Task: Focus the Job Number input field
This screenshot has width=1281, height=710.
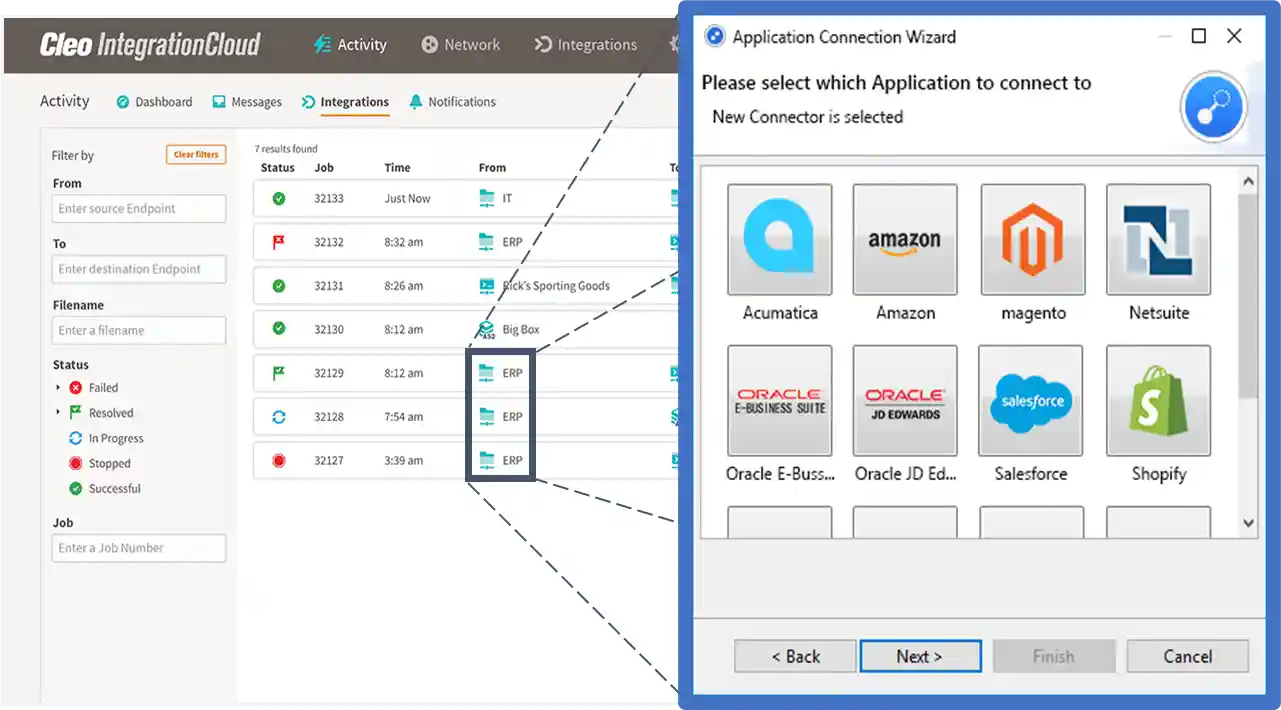Action: pyautogui.click(x=139, y=548)
